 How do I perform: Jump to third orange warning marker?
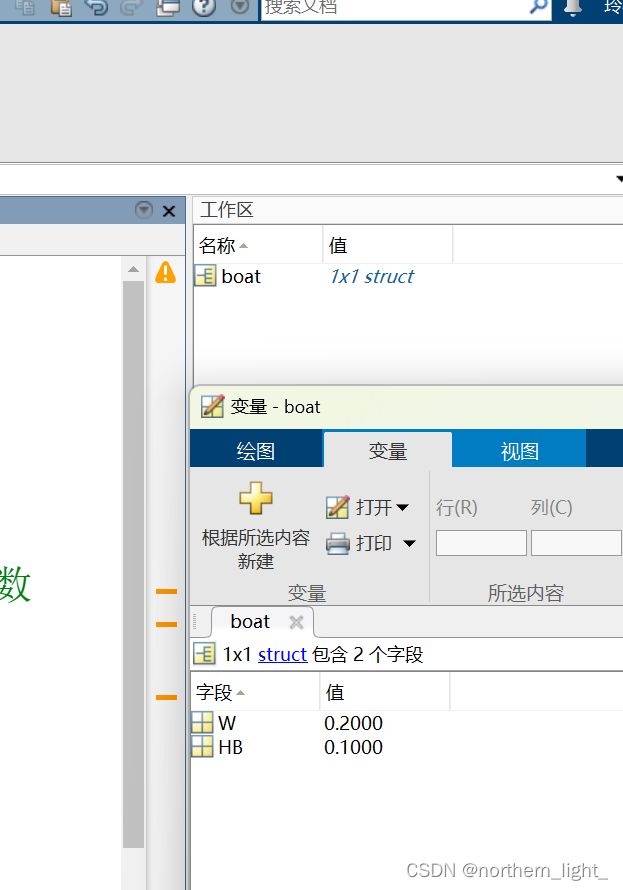tap(166, 697)
